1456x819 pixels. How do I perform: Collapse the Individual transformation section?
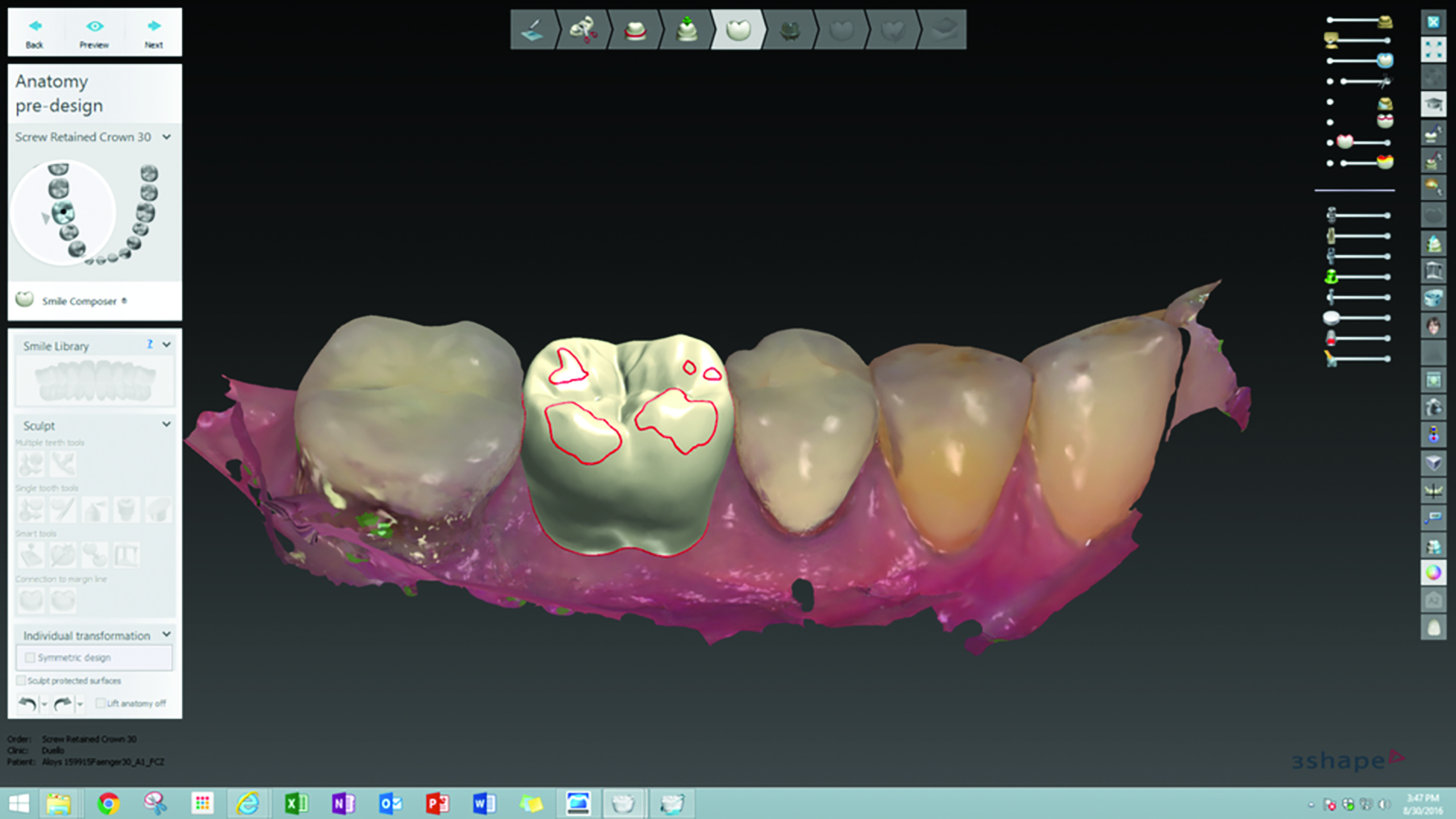tap(166, 634)
